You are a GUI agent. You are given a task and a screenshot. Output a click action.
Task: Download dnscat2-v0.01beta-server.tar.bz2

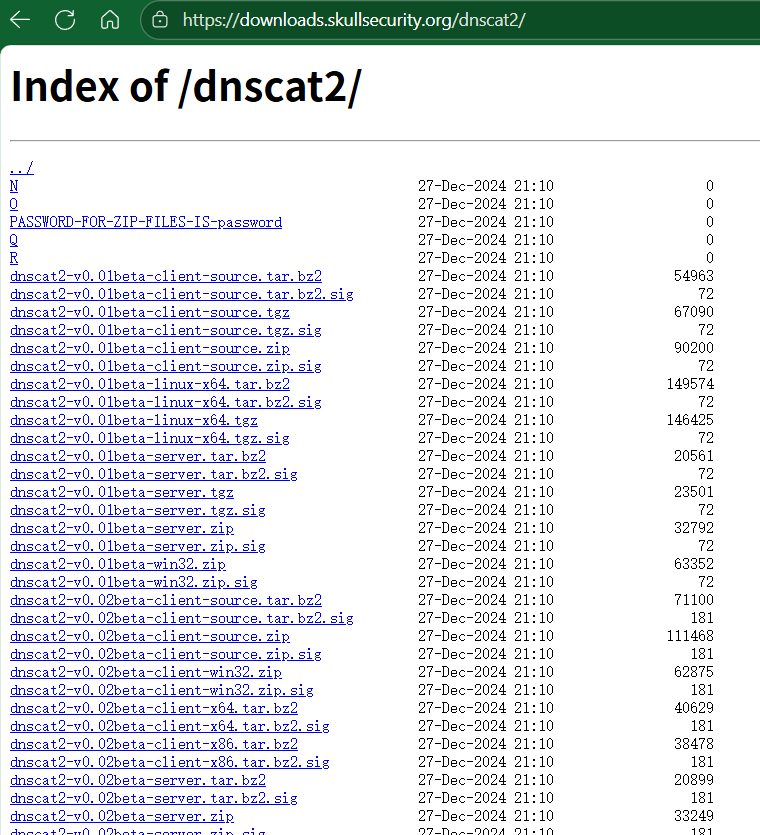pos(138,456)
